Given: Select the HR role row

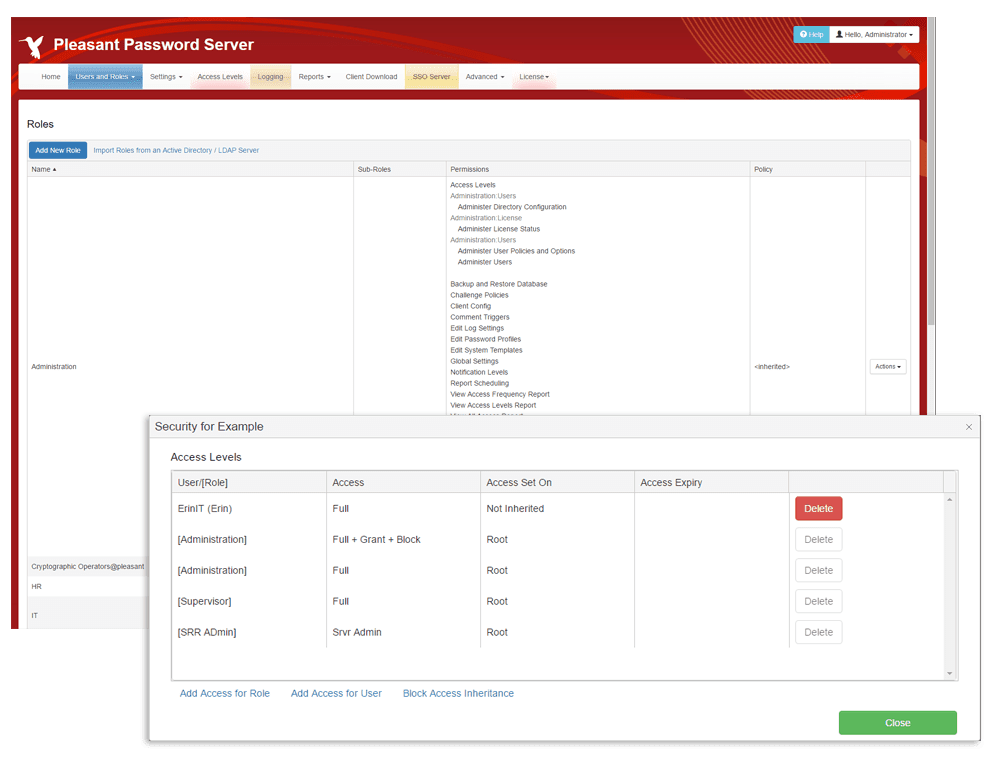Looking at the screenshot, I should (88, 587).
